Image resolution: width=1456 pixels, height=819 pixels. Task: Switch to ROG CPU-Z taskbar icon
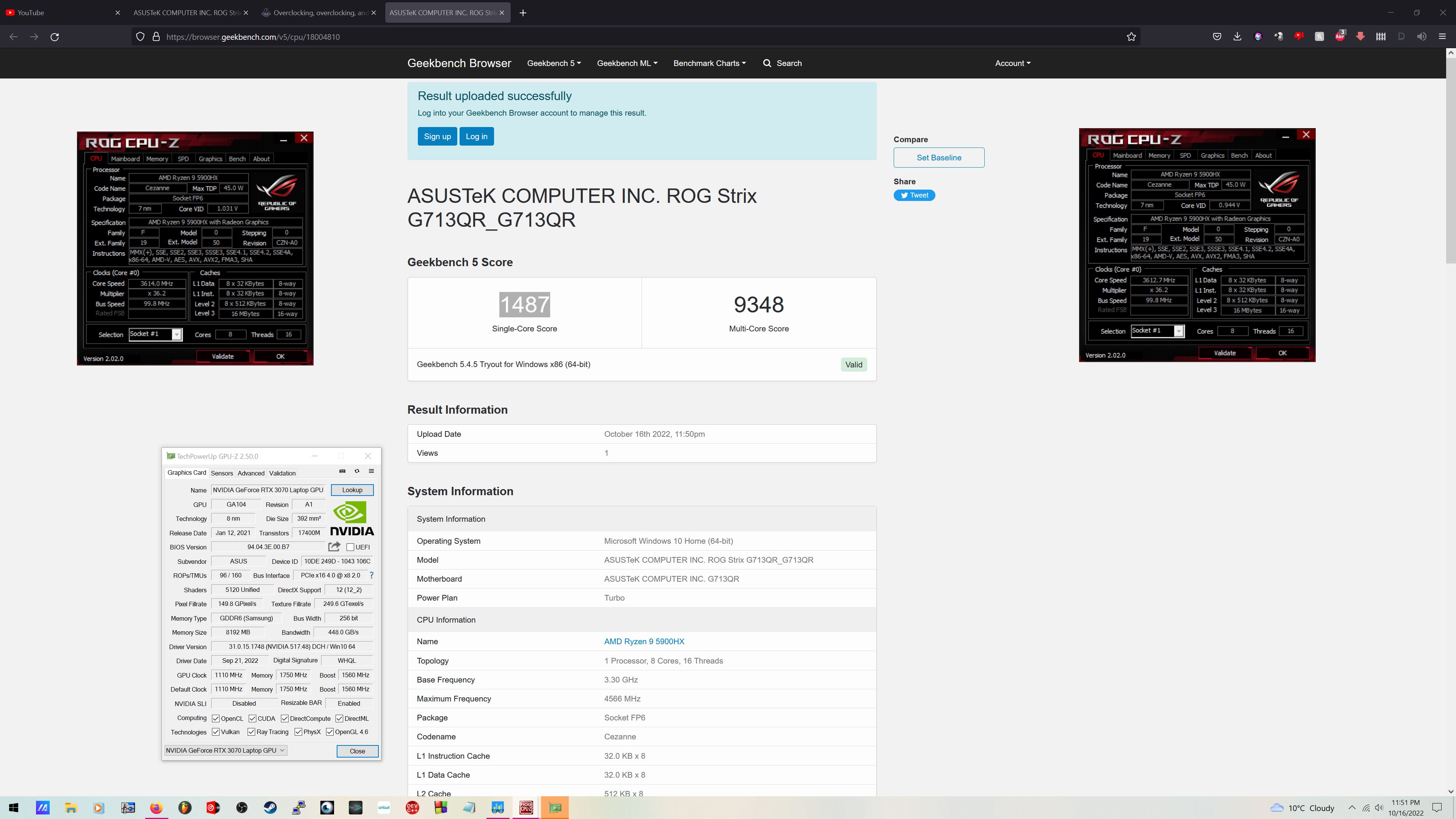pos(526,808)
